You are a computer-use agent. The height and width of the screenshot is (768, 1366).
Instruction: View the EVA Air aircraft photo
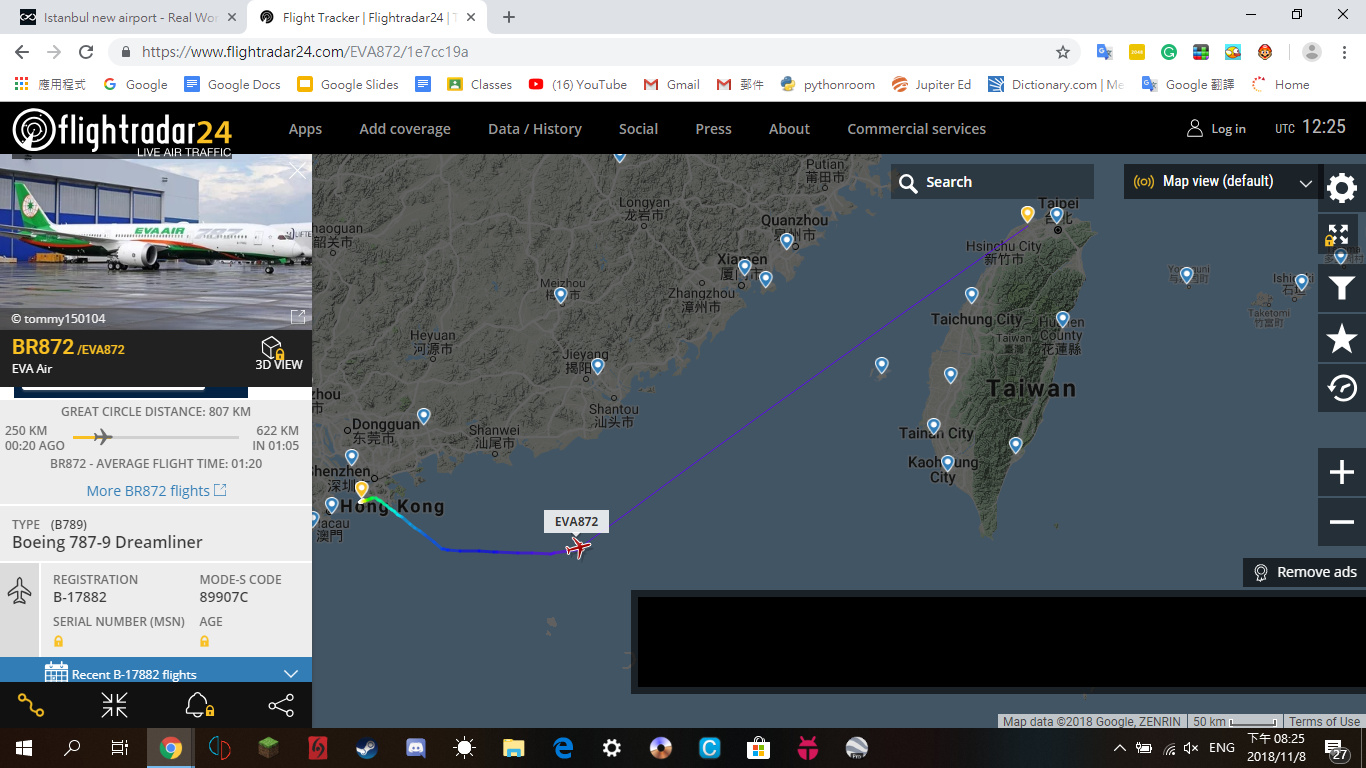pos(156,242)
